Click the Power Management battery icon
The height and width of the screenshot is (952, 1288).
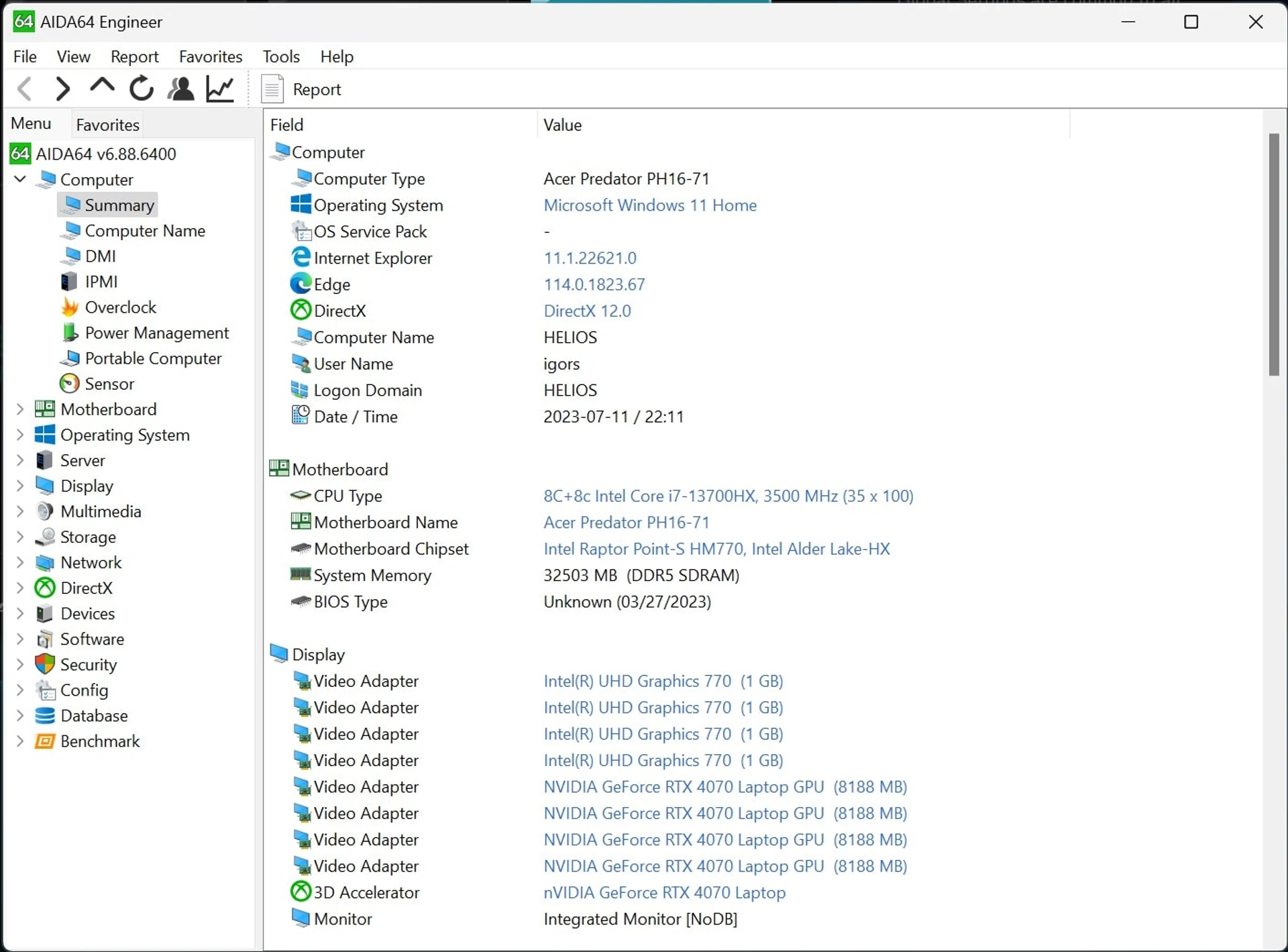point(70,333)
